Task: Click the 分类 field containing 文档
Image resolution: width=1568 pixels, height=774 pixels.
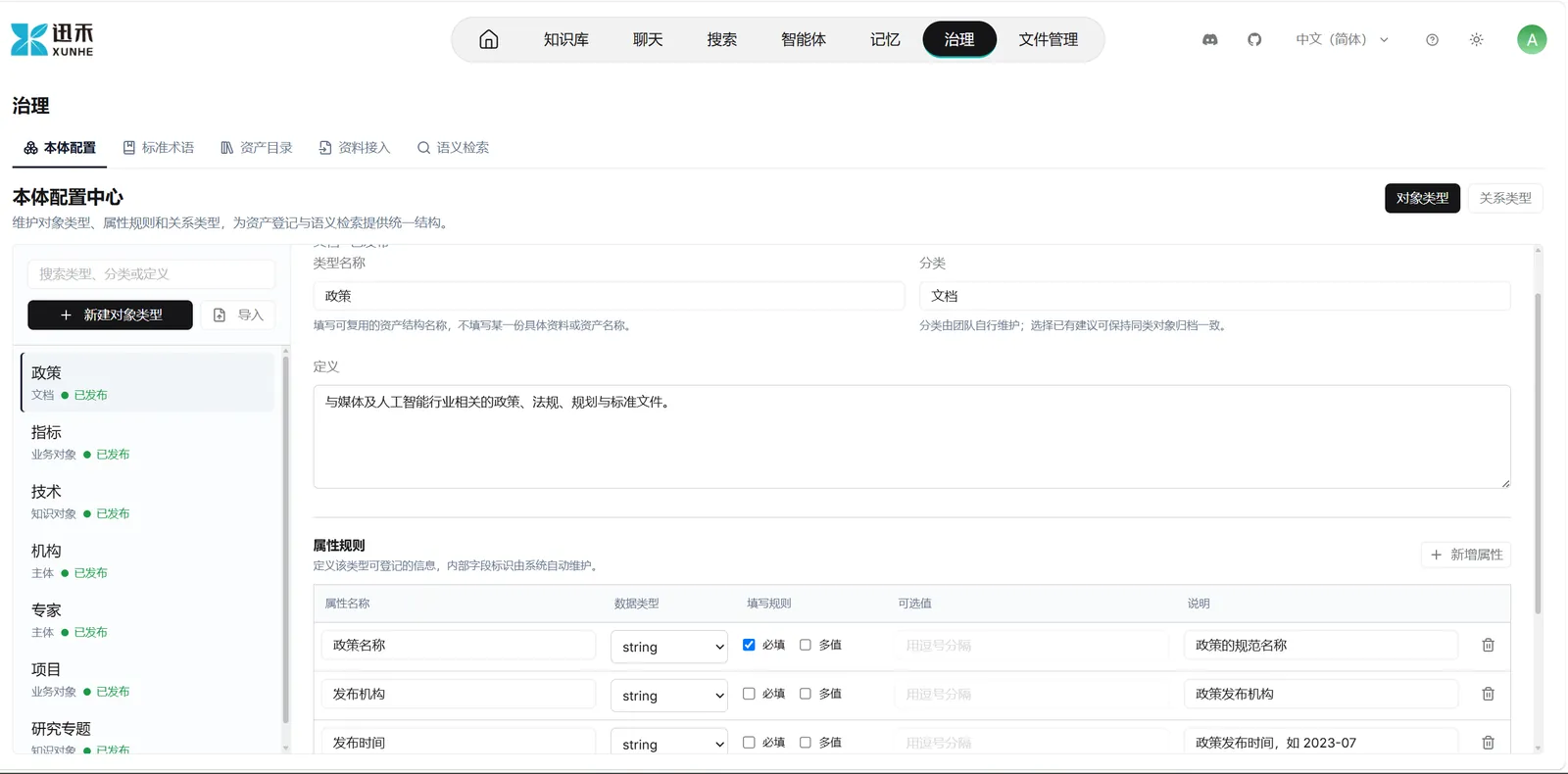Action: coord(1215,296)
